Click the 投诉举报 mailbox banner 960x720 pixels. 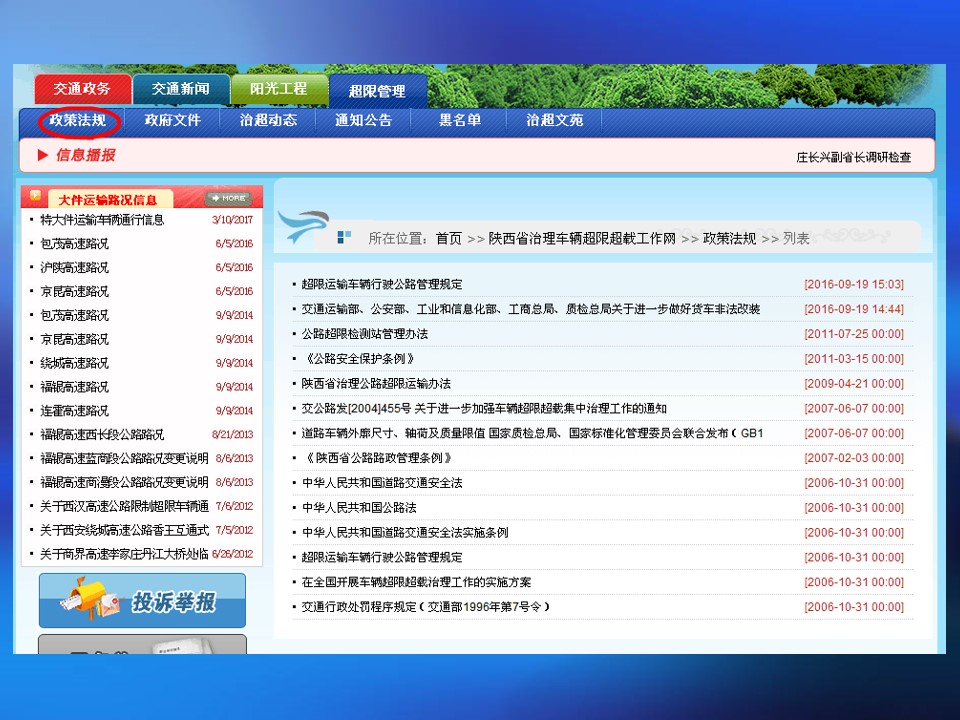[x=142, y=601]
